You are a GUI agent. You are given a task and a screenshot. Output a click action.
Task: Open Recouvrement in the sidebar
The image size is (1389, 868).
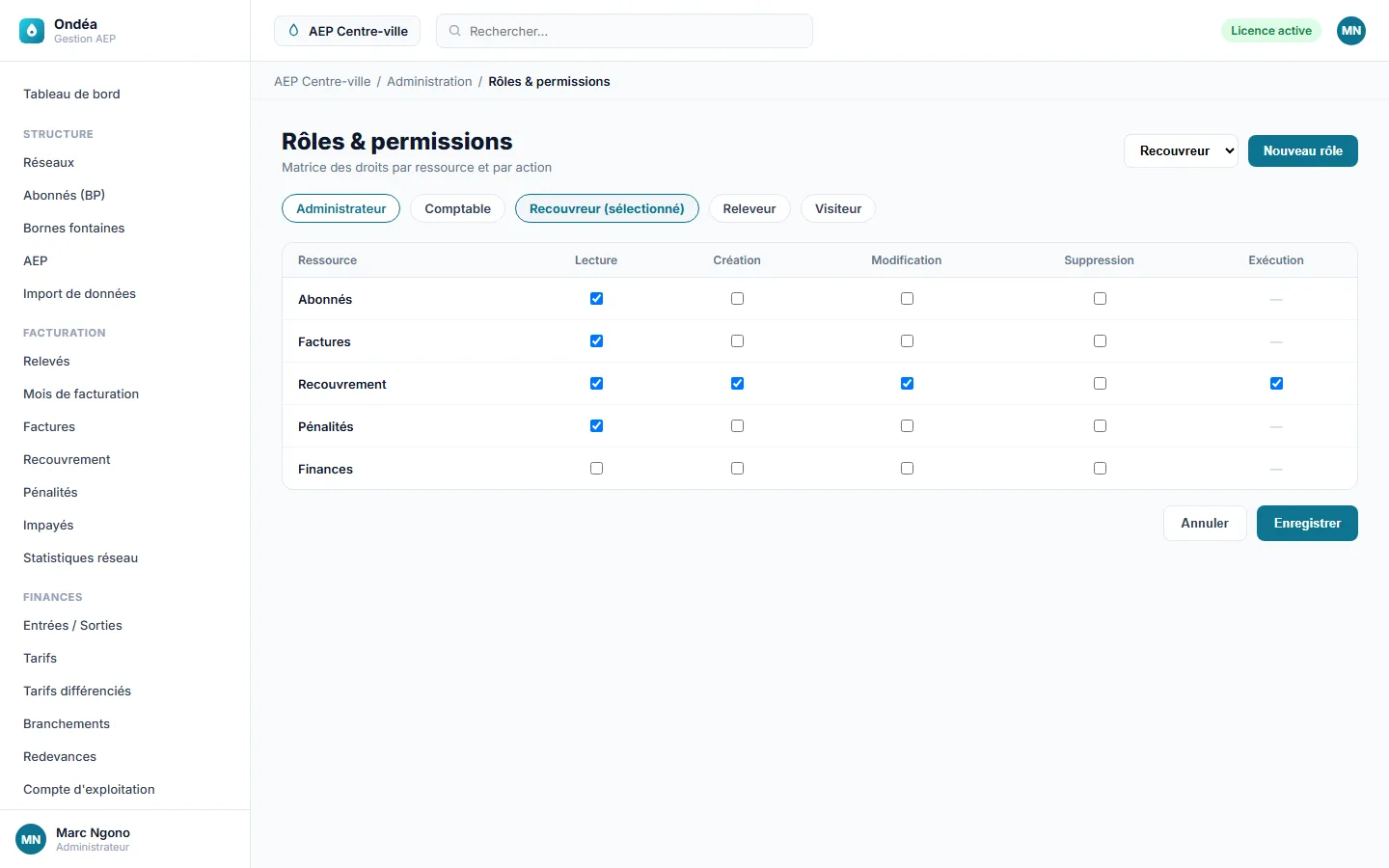point(125,459)
